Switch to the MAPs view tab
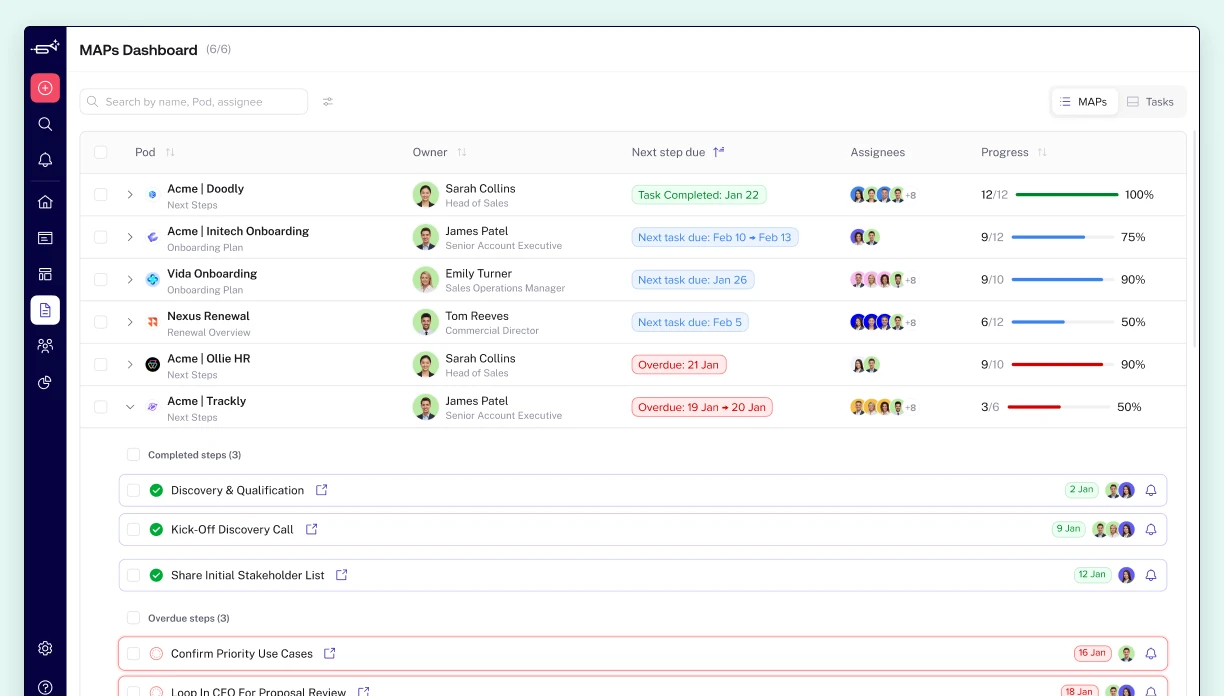1224x696 pixels. tap(1084, 102)
